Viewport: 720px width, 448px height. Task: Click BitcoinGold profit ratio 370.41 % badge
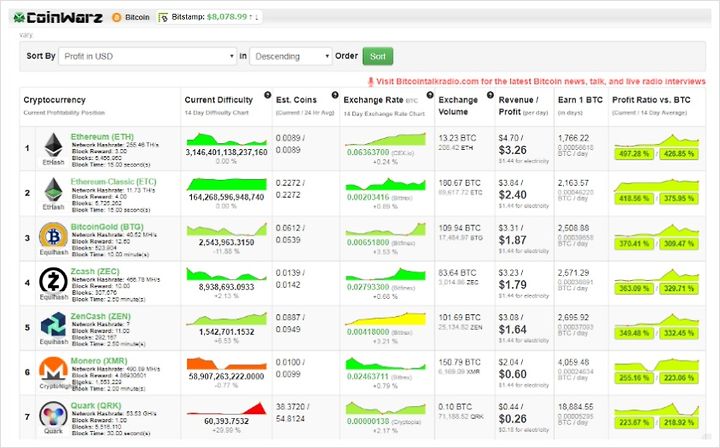click(634, 243)
